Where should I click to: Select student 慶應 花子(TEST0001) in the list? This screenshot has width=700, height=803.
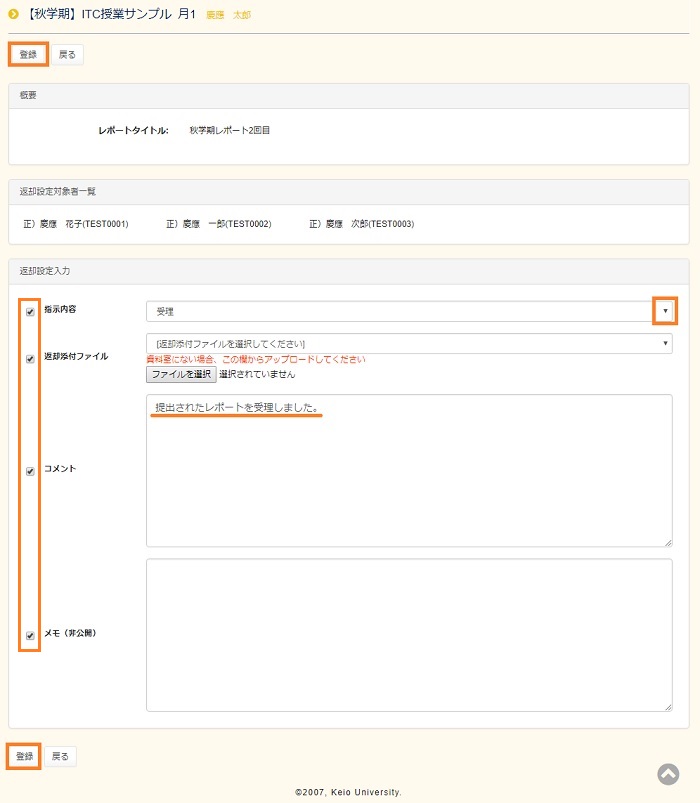[75, 224]
